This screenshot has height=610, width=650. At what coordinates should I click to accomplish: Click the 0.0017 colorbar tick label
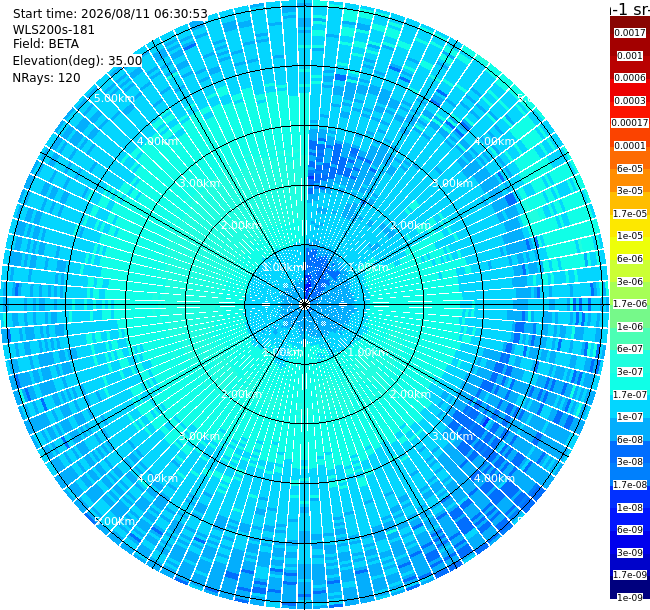point(630,33)
